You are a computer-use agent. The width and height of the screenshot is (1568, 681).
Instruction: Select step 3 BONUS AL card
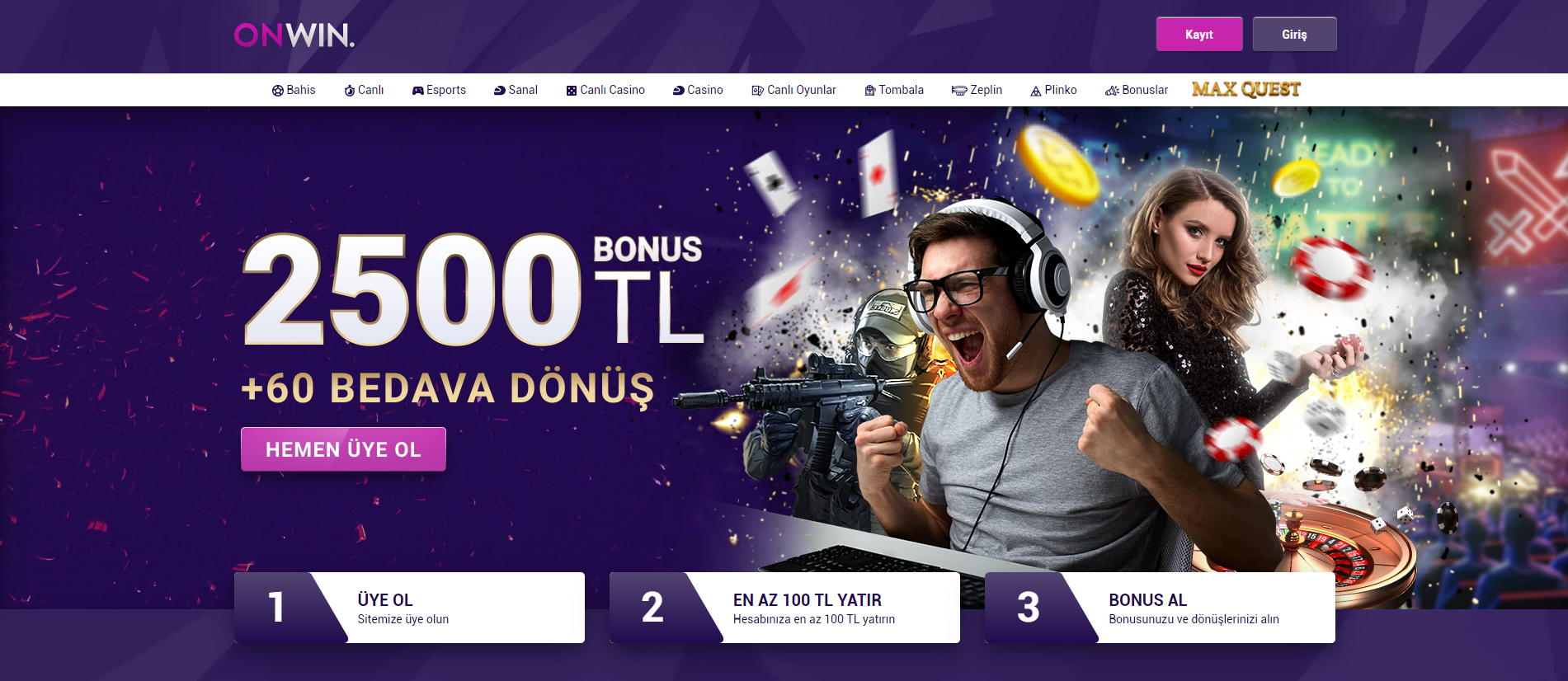1160,608
